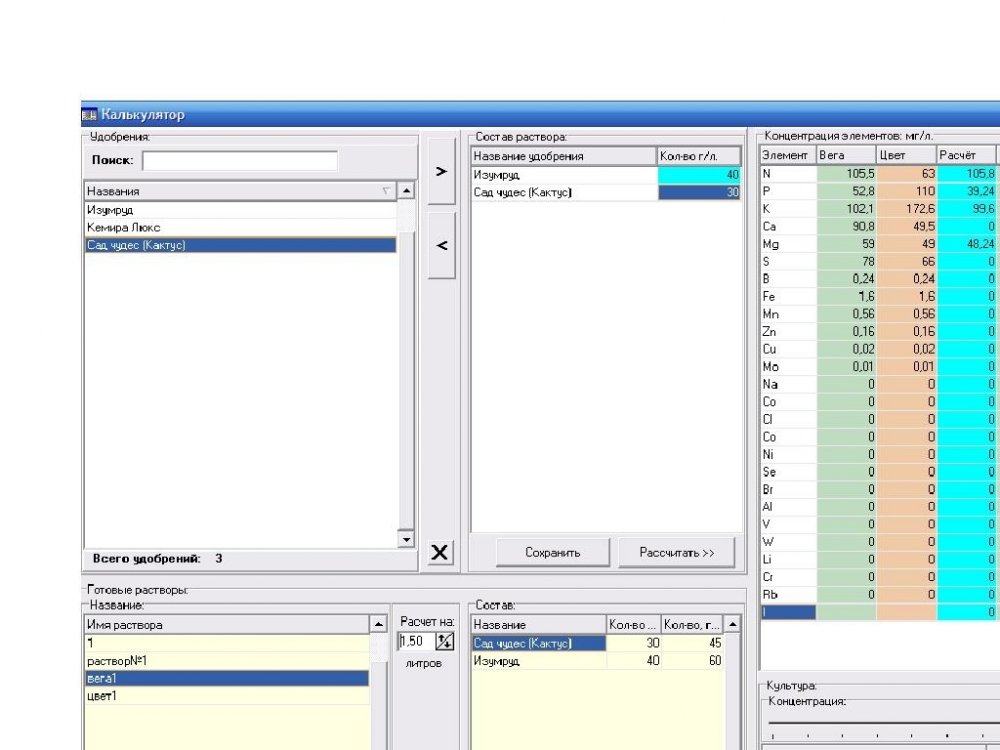
Task: Click value 60 in bottom Состав table
Action: (693, 661)
